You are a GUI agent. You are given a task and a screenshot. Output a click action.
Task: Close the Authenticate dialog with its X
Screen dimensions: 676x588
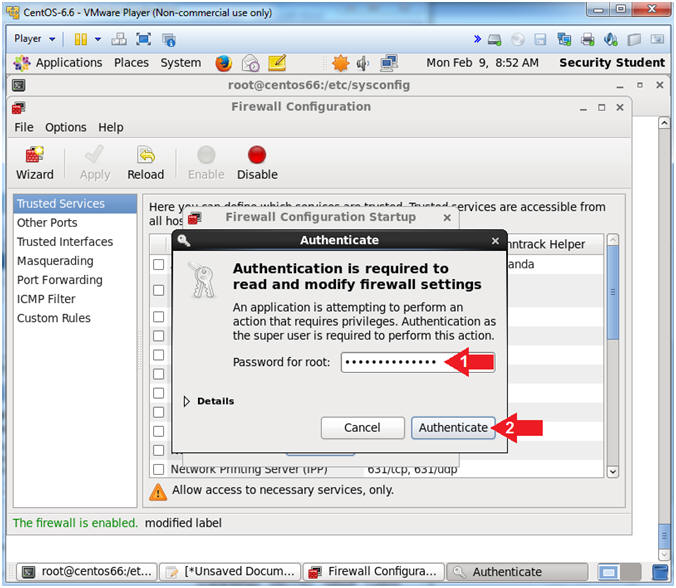pyautogui.click(x=495, y=241)
